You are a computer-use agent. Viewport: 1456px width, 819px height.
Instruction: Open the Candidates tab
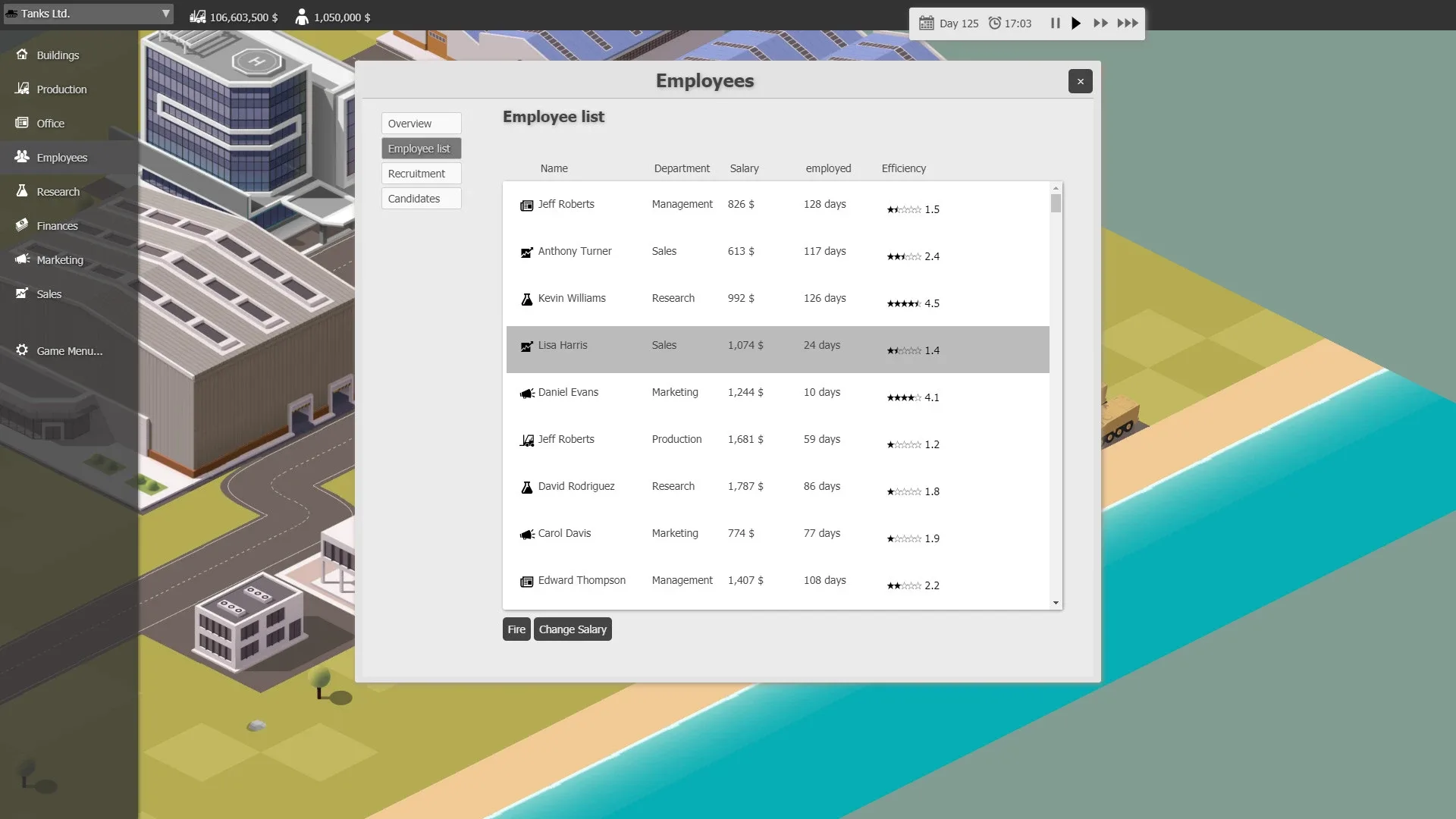point(421,199)
